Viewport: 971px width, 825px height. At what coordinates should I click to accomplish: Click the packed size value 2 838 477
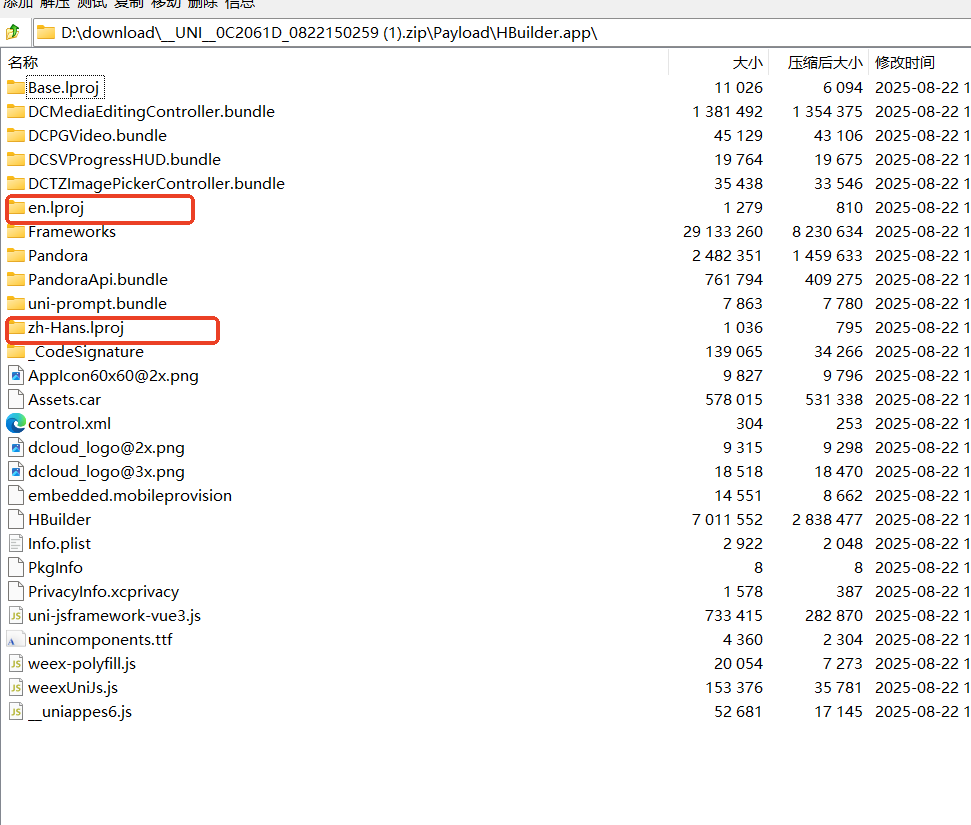pyautogui.click(x=827, y=520)
